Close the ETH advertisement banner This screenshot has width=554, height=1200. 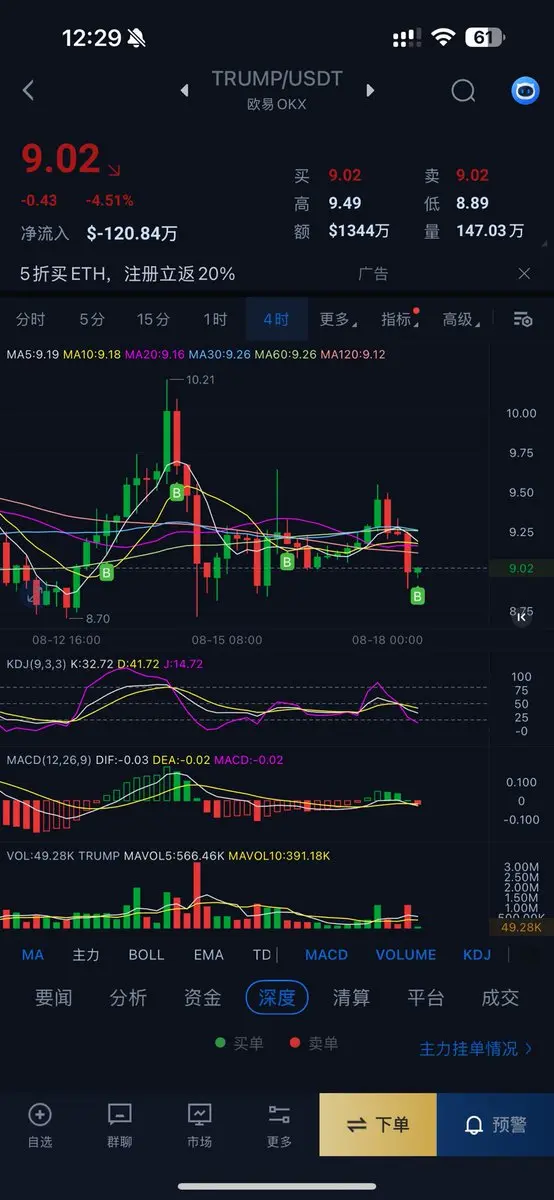click(x=524, y=273)
